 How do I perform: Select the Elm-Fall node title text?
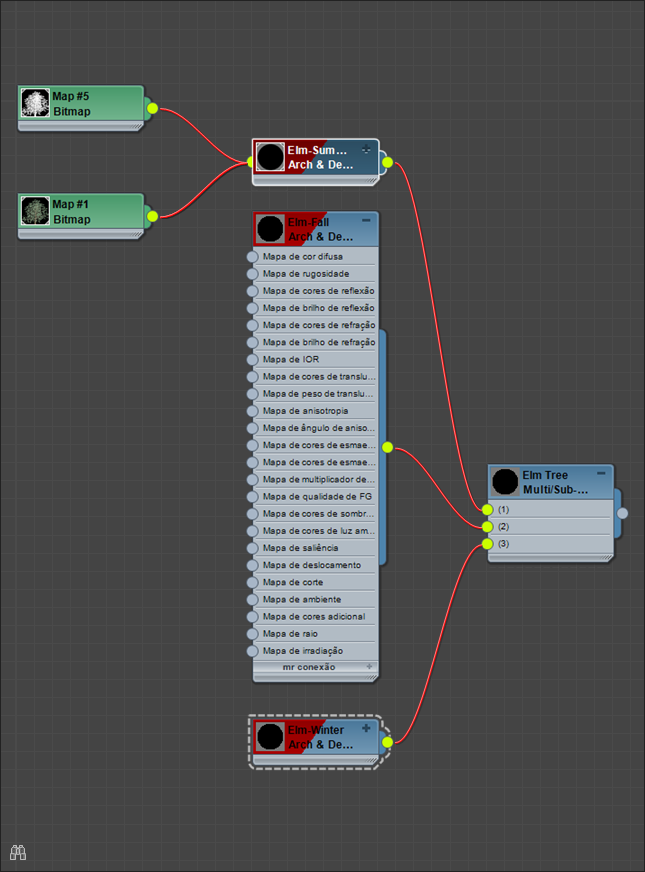pos(320,229)
